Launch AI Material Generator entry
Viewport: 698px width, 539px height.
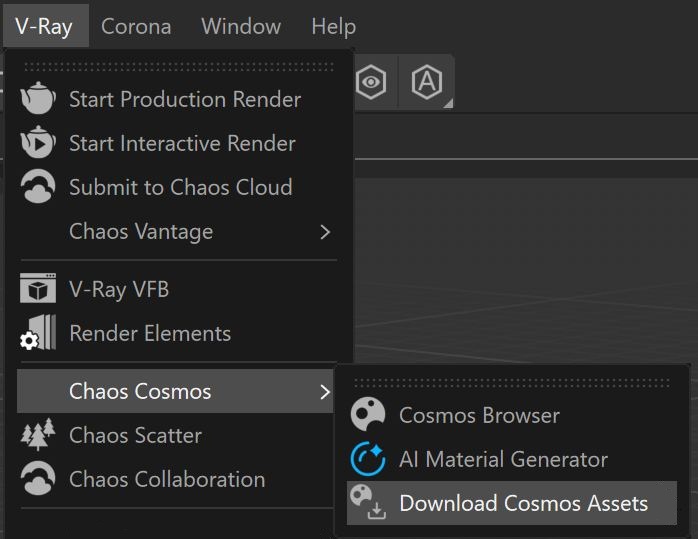pyautogui.click(x=512, y=459)
